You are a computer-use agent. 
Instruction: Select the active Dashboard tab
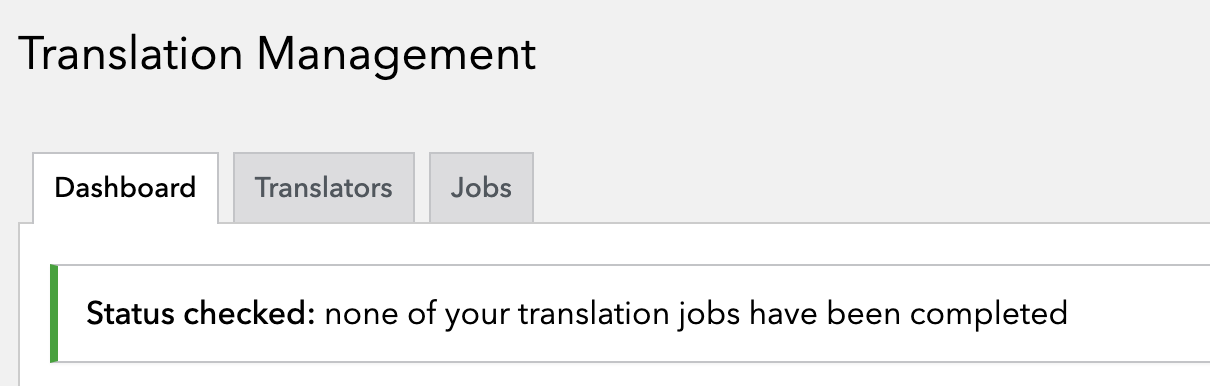coord(125,188)
